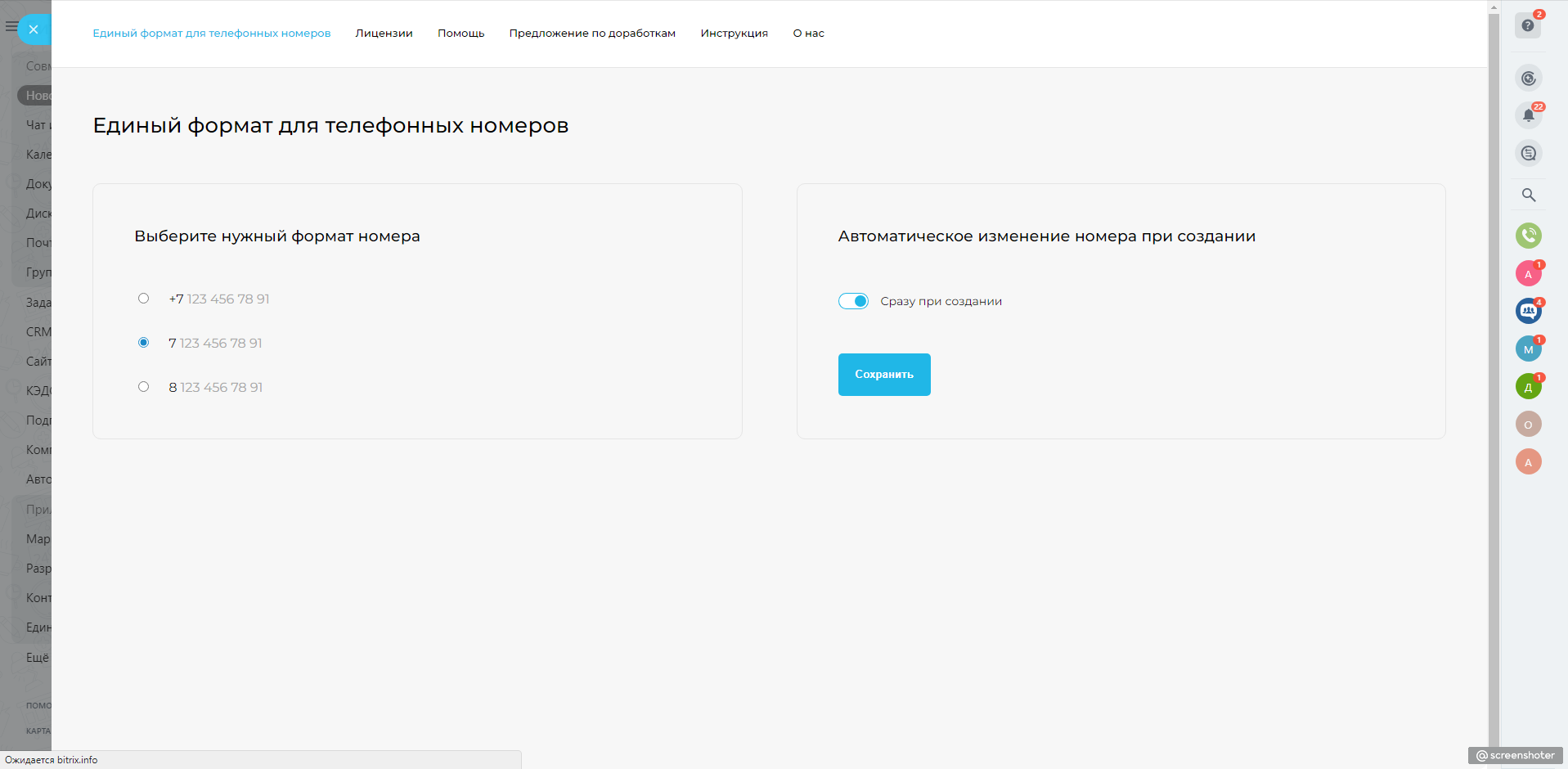Open notifications bell icon
The height and width of the screenshot is (769, 1568).
(1528, 115)
